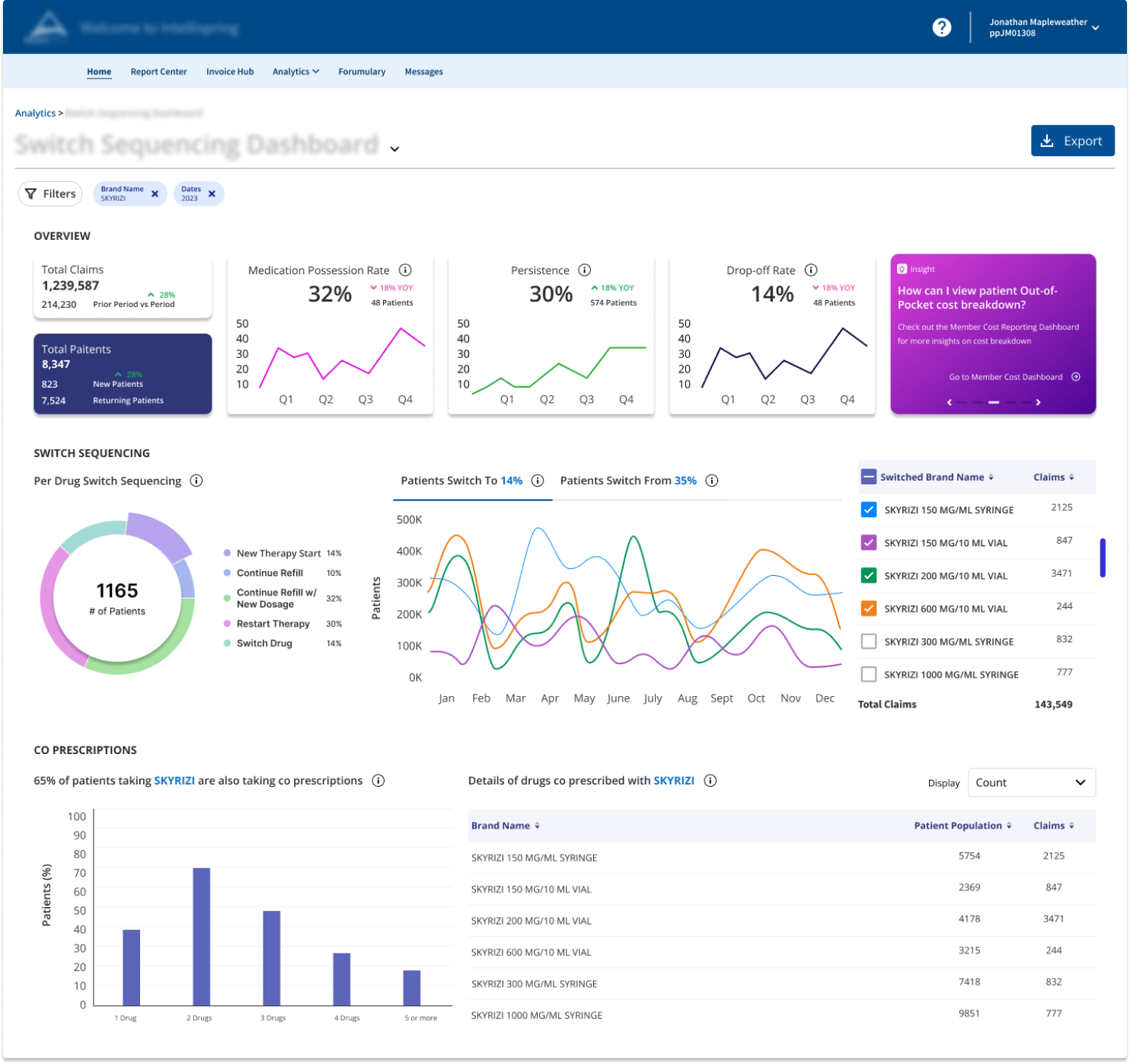Image resolution: width=1130 pixels, height=1064 pixels.
Task: Click New Therapy Start legend dot
Action: (227, 553)
